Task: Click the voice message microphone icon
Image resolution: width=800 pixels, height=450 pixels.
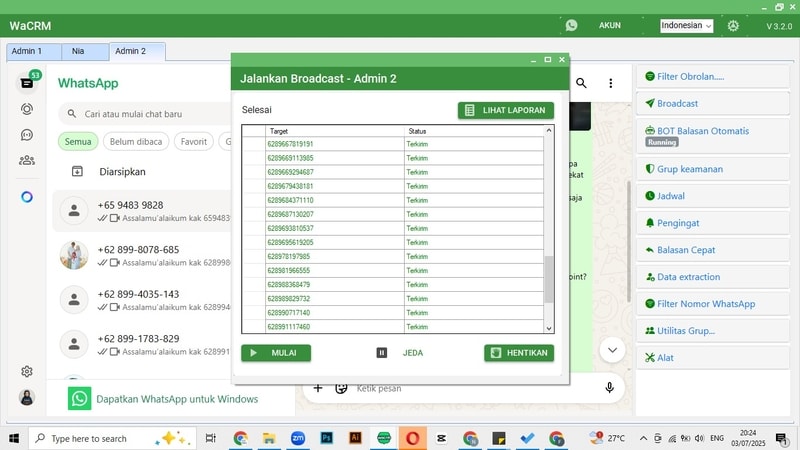Action: (x=609, y=388)
